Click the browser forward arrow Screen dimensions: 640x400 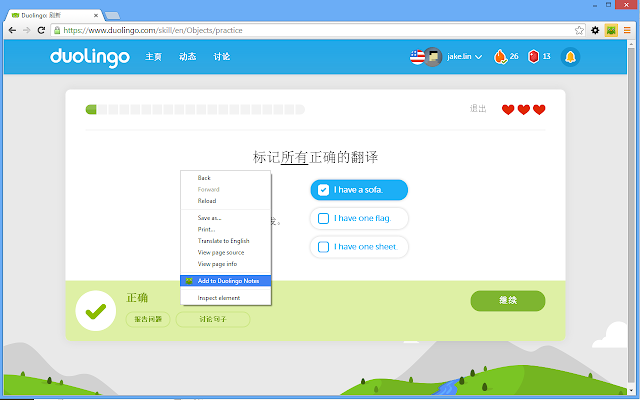coord(27,30)
